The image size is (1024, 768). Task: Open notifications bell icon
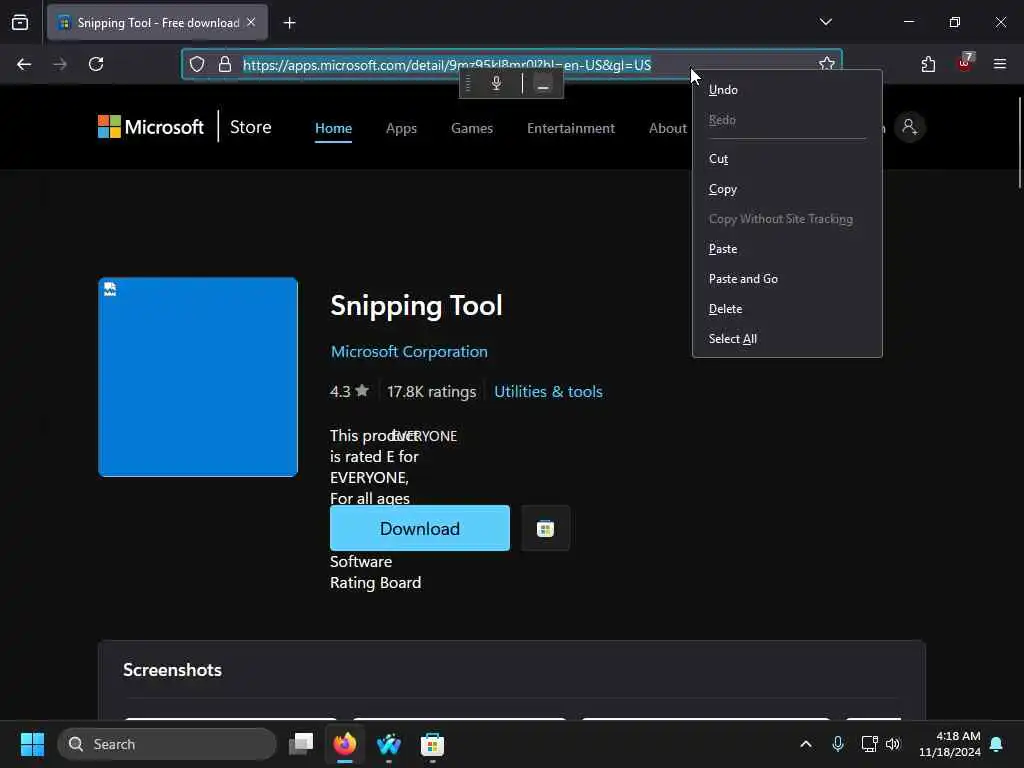(x=996, y=744)
